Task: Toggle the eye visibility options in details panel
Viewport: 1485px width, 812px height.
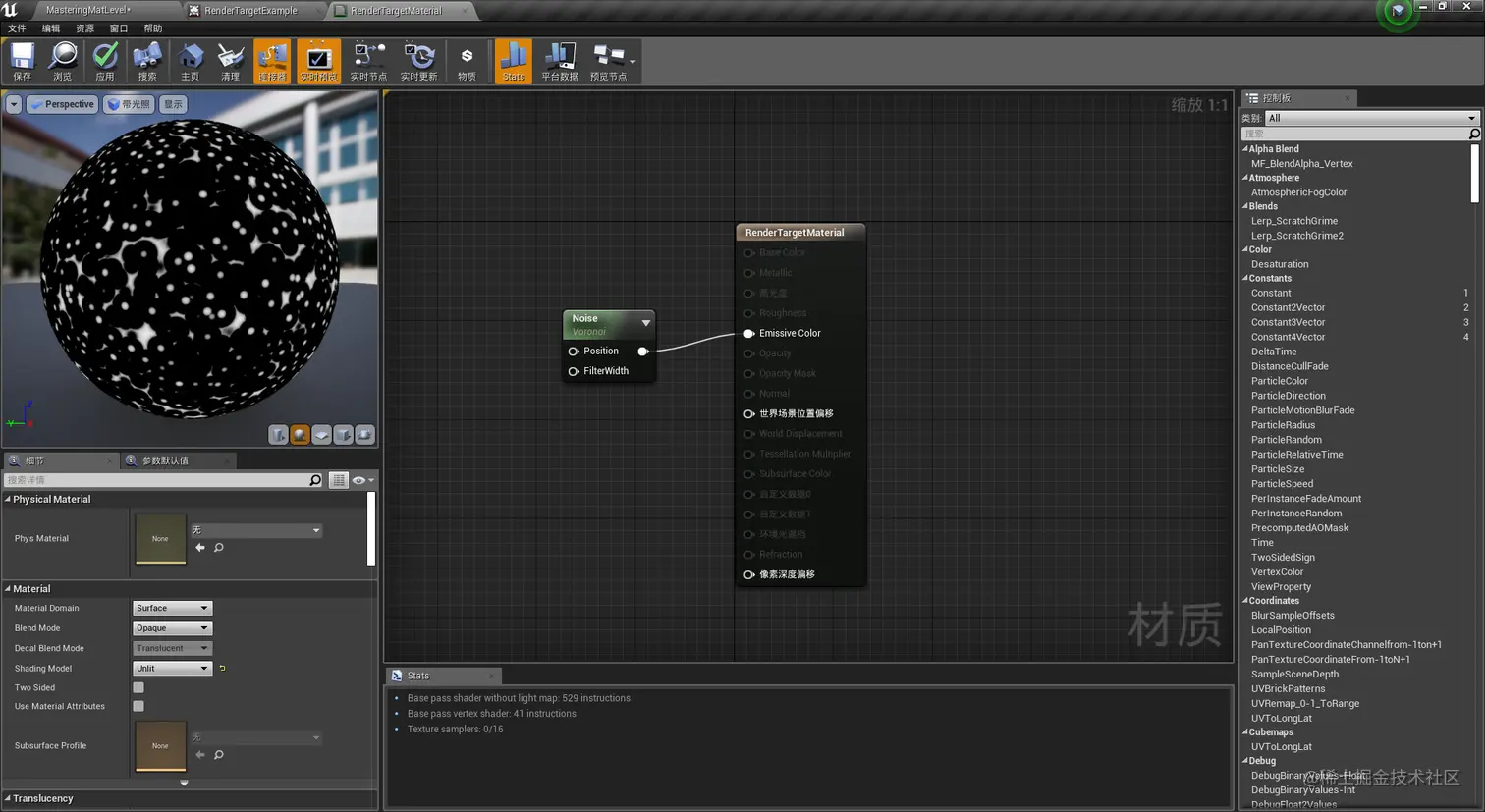Action: click(361, 480)
